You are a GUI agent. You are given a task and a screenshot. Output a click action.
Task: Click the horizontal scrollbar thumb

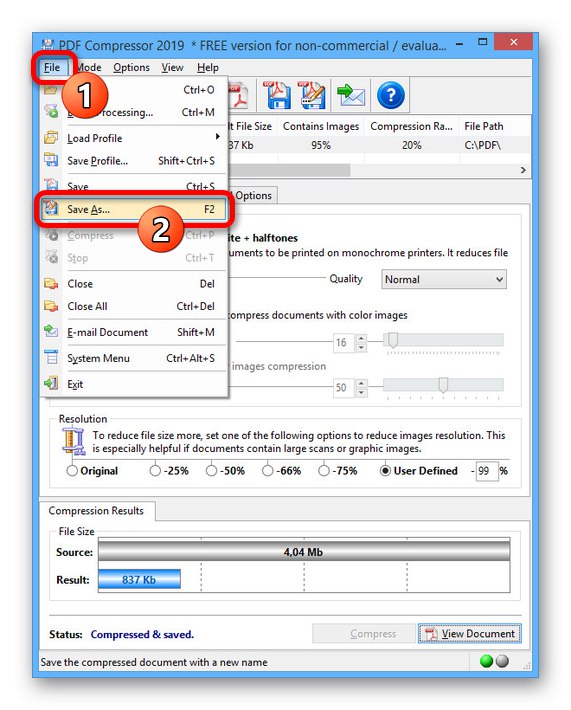click(289, 170)
